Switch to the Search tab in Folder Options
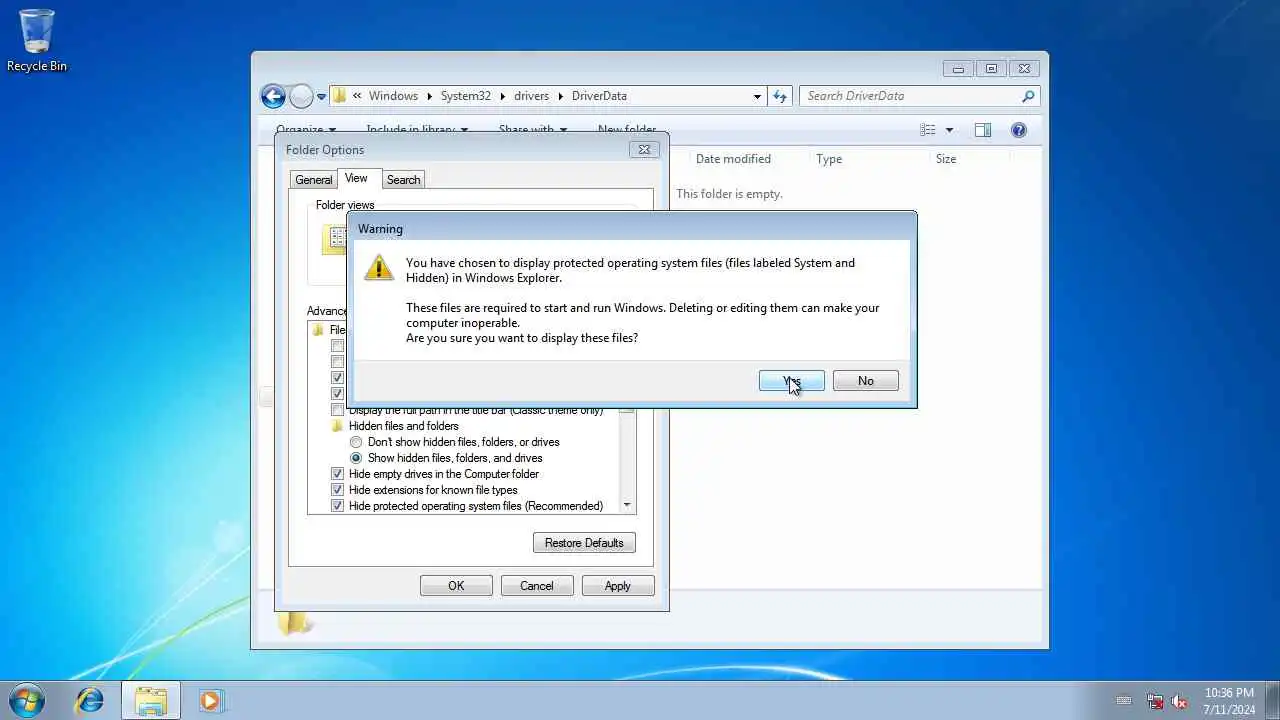The height and width of the screenshot is (720, 1280). 403,180
